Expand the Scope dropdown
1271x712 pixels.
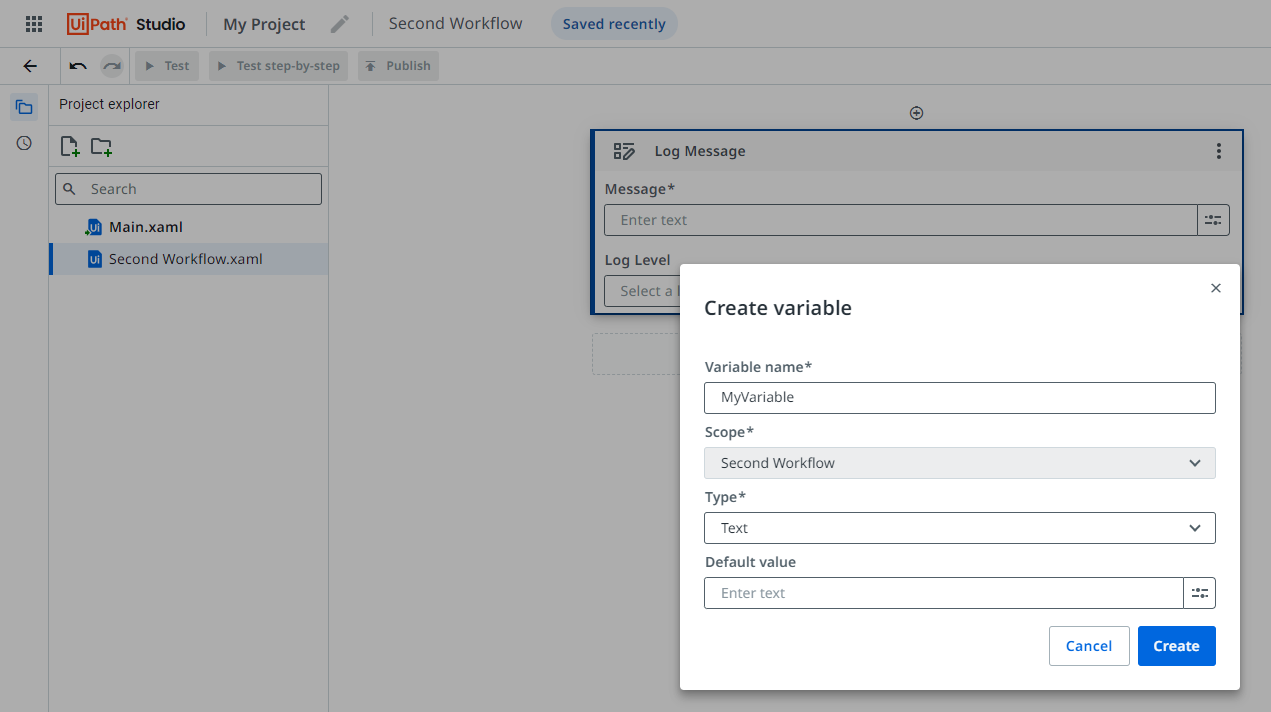tap(959, 463)
